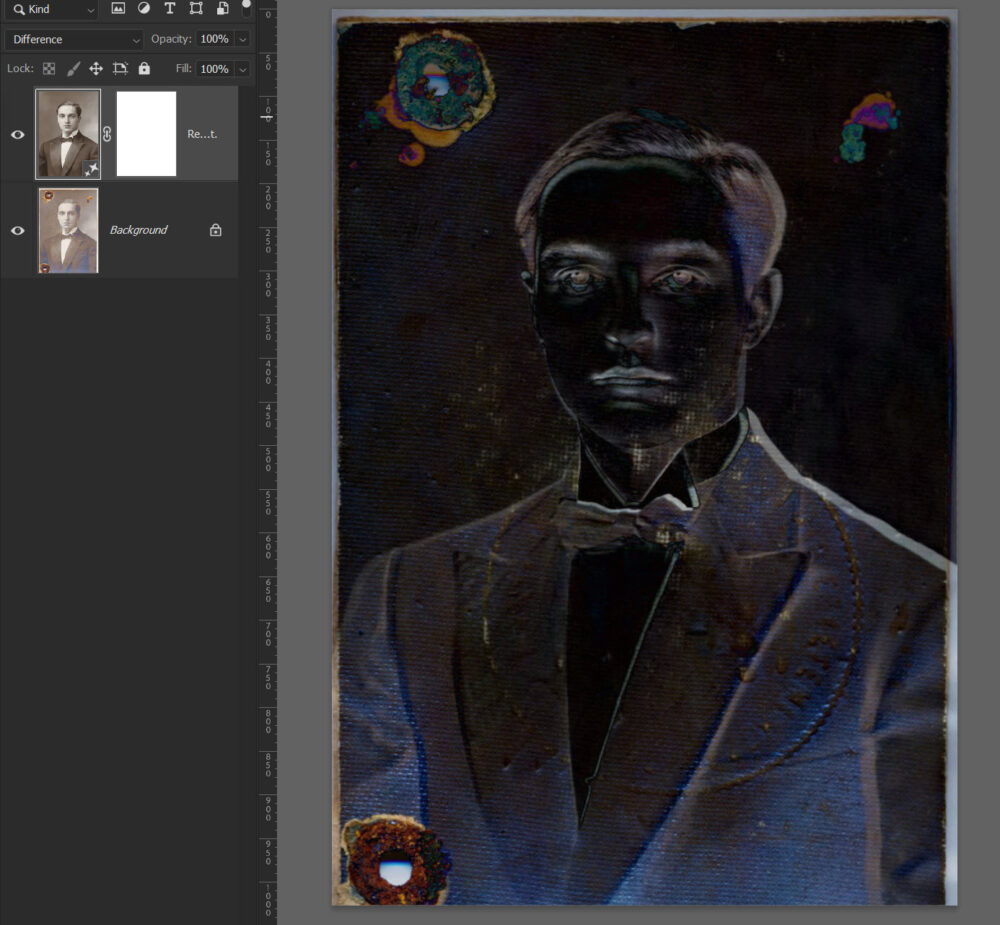Lock transparent pixels checkerboard icon
The image size is (1000, 925).
48,69
